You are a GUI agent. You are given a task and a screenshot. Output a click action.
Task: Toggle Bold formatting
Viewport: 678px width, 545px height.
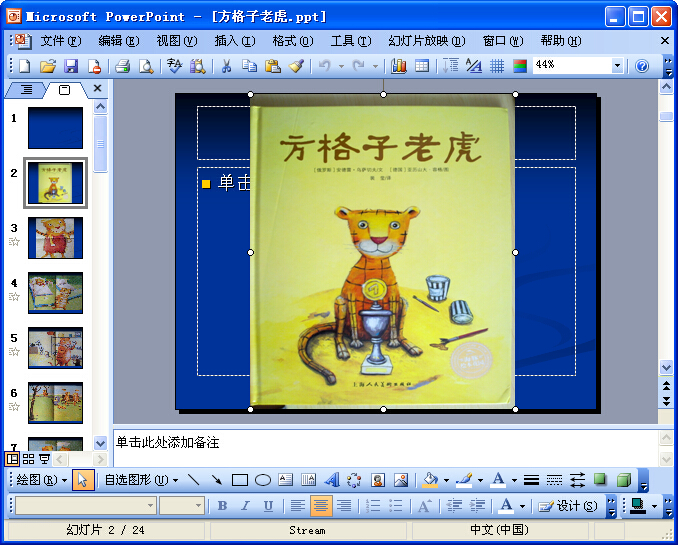coord(222,506)
